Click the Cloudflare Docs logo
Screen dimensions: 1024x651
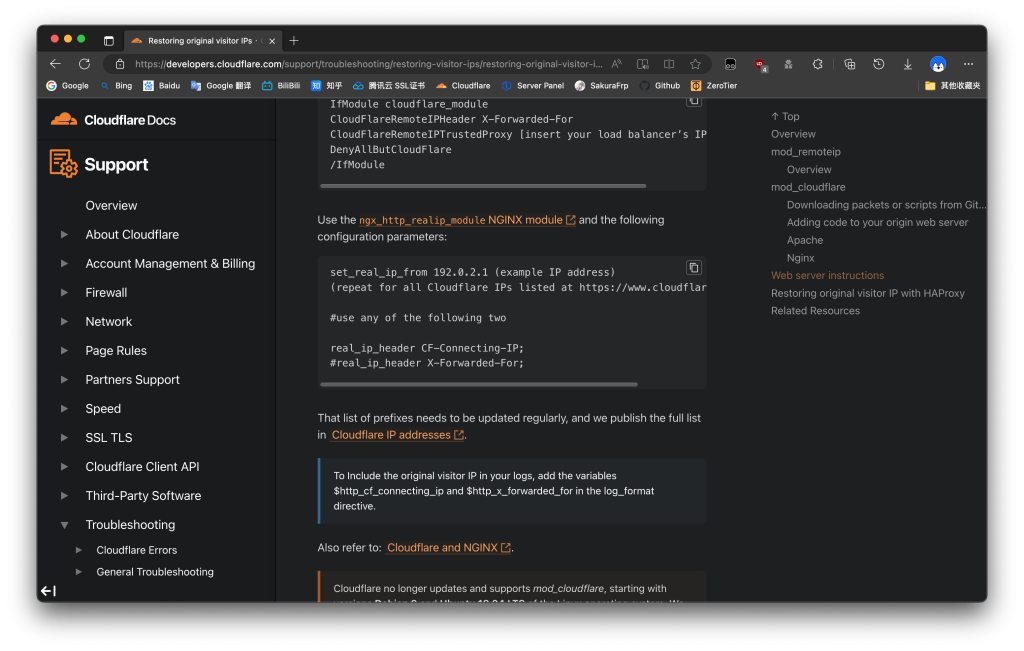114,120
